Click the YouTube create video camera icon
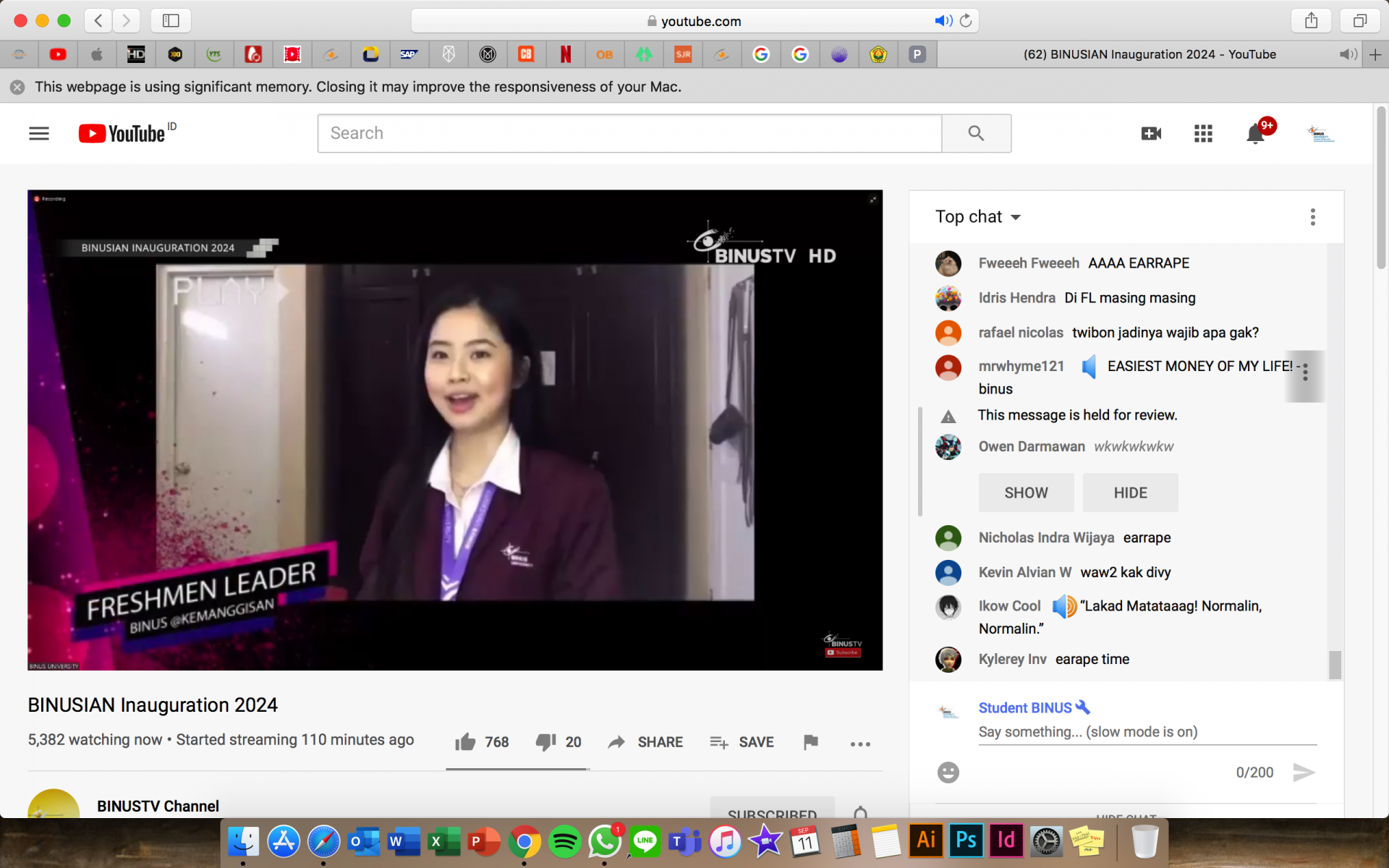Screen dimensions: 1389x868 pyautogui.click(x=1150, y=133)
